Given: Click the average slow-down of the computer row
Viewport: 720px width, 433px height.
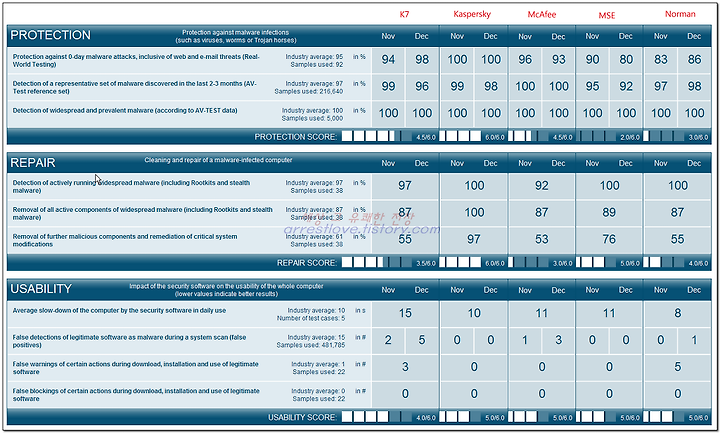Looking at the screenshot, I should pyautogui.click(x=119, y=310).
